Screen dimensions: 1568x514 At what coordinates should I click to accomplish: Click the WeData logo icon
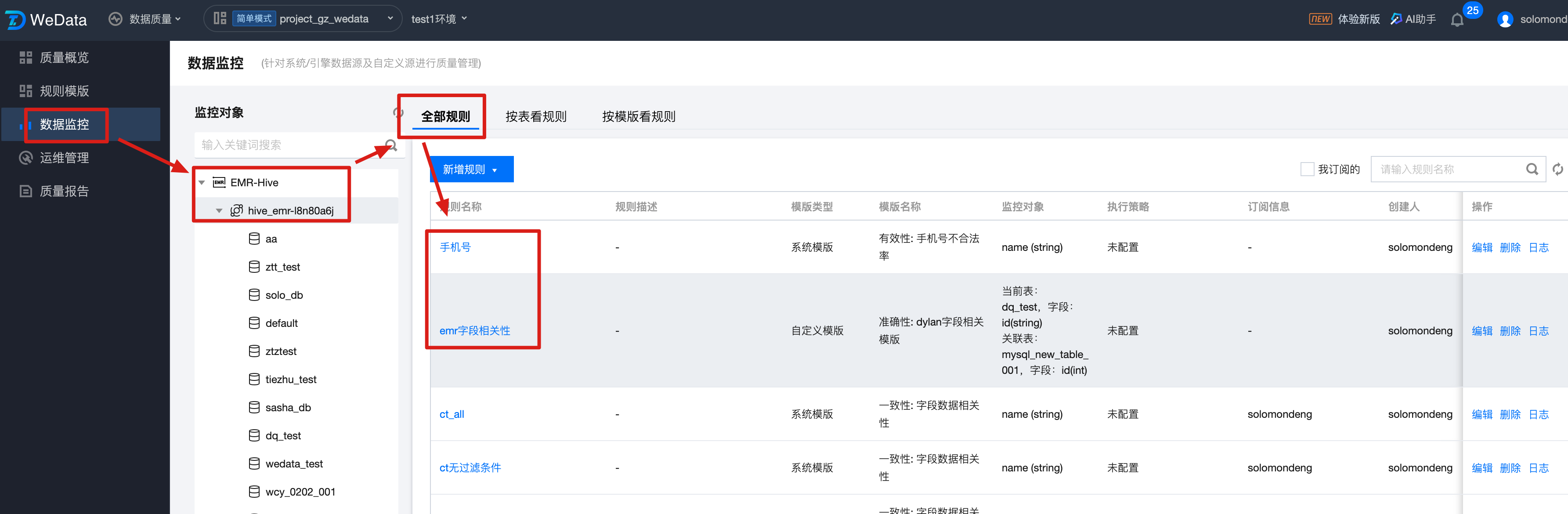[x=15, y=19]
